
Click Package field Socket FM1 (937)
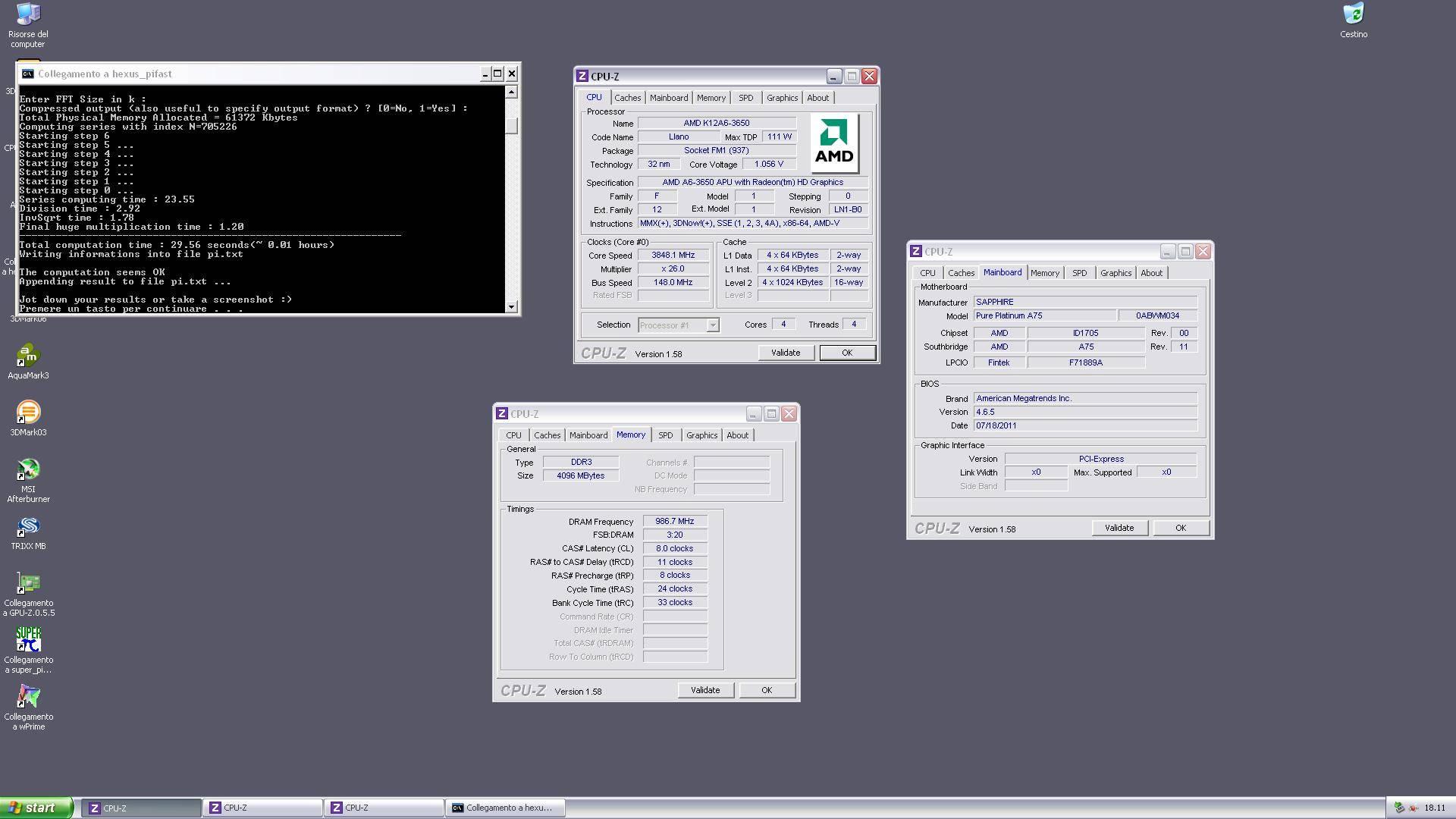pyautogui.click(x=717, y=151)
